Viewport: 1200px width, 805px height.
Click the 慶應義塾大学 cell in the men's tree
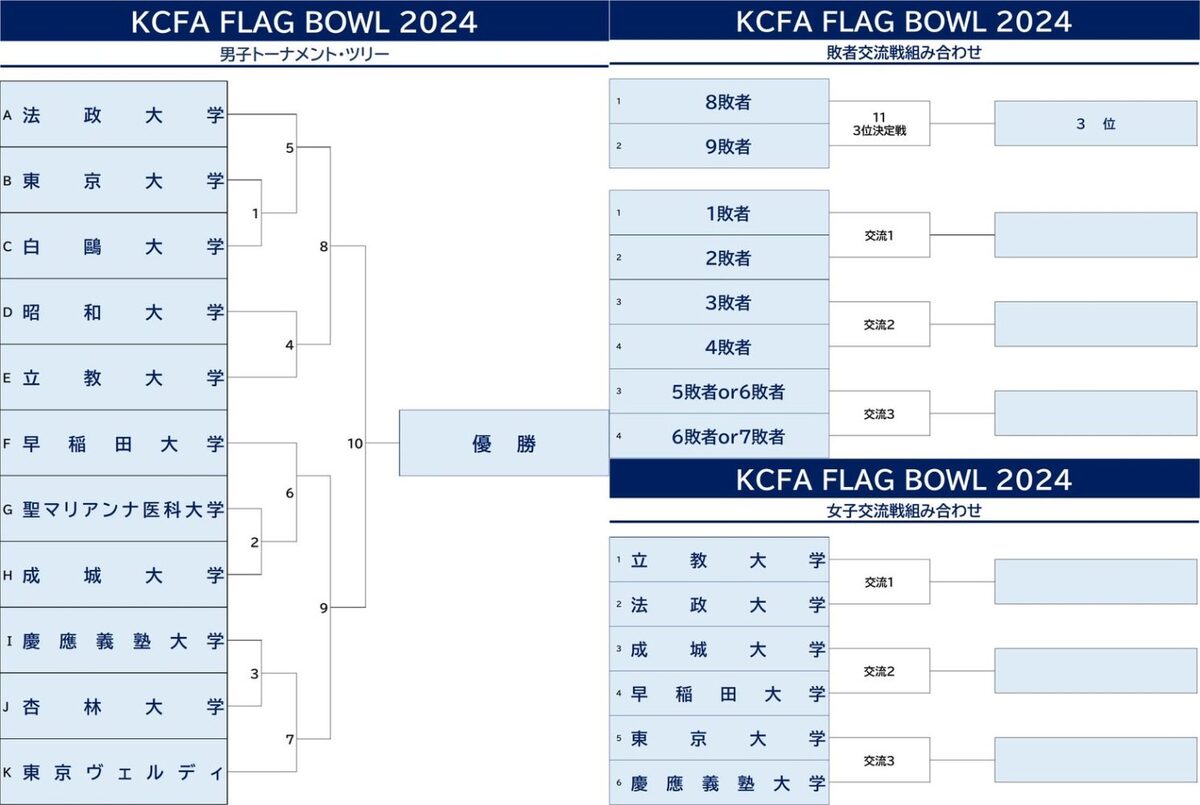114,640
